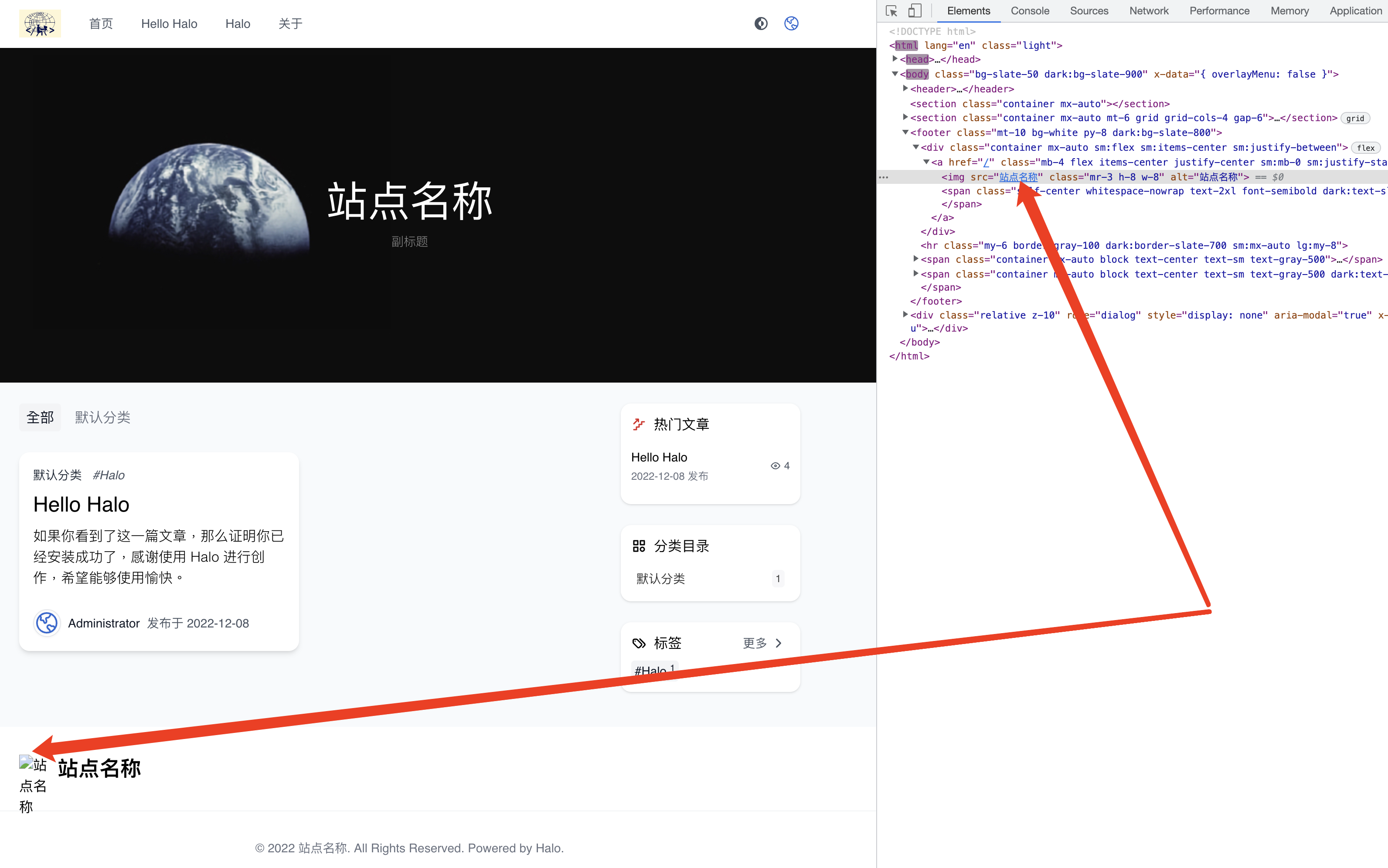Click the trending icon beside 热门文章
Viewport: 1388px width, 868px height.
(x=639, y=424)
